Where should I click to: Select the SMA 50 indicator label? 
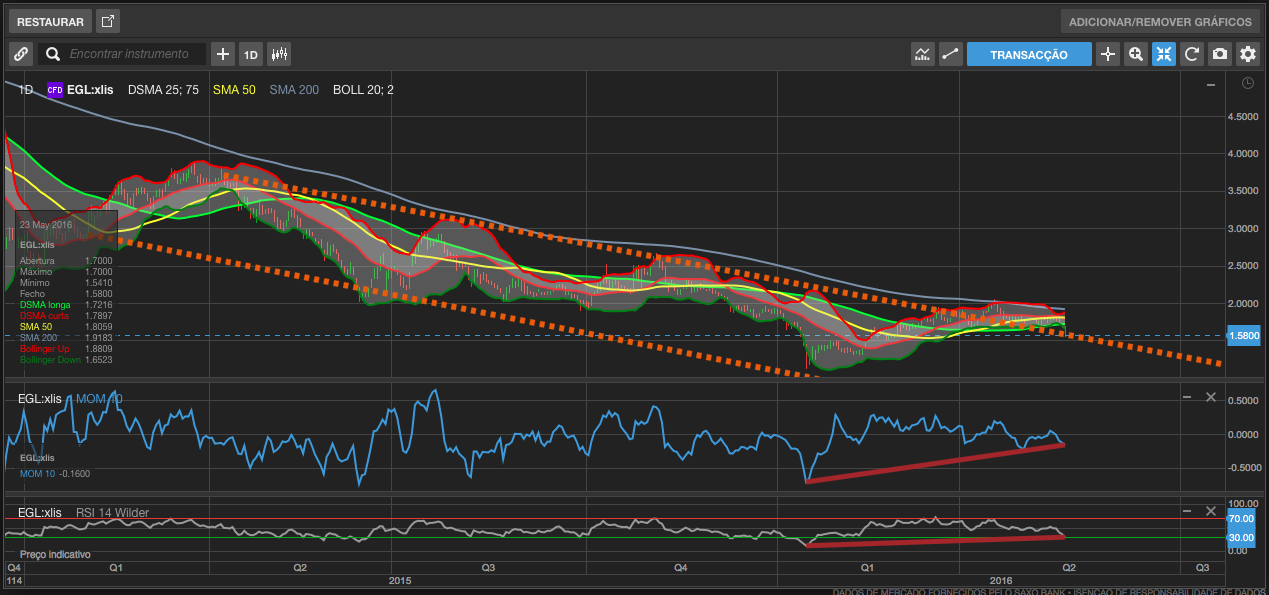pos(234,90)
